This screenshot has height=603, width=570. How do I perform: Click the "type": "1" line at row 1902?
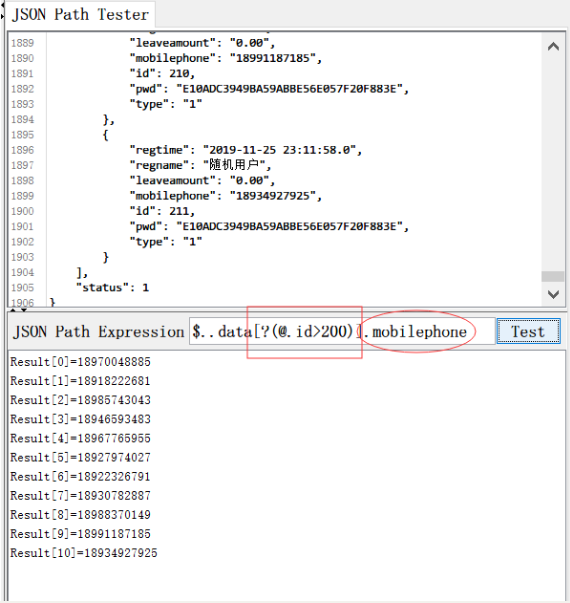166,242
